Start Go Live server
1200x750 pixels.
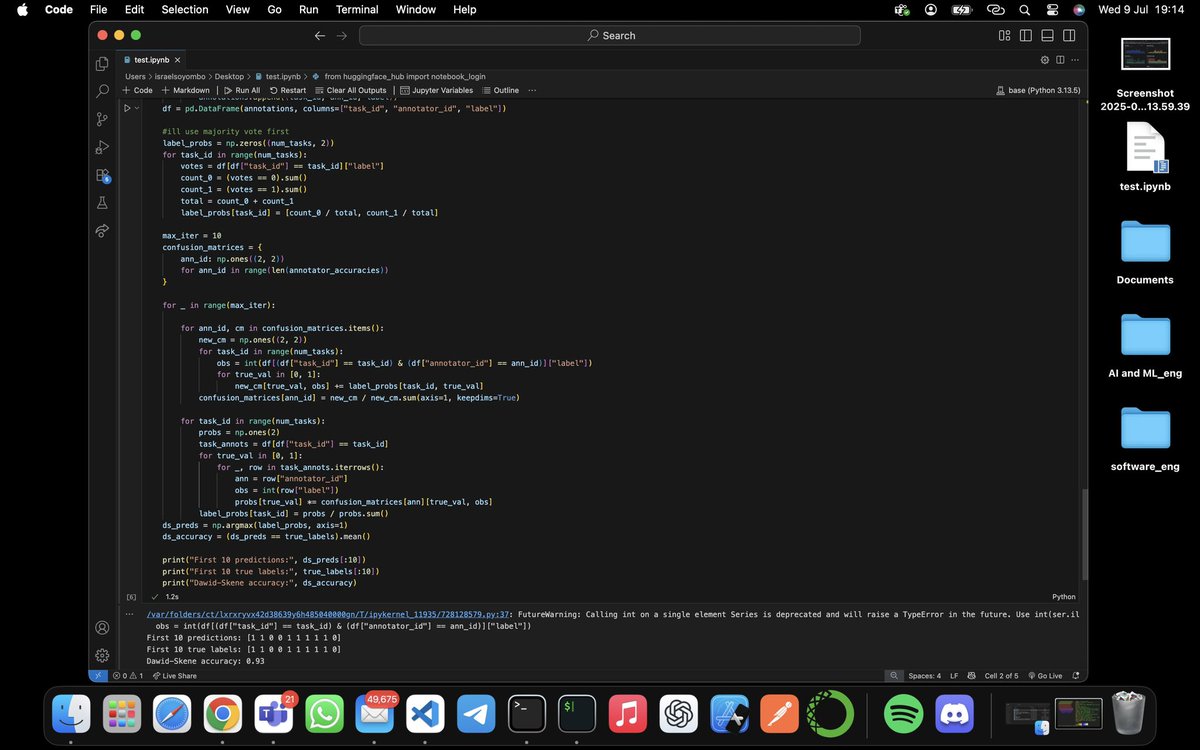(x=1045, y=676)
